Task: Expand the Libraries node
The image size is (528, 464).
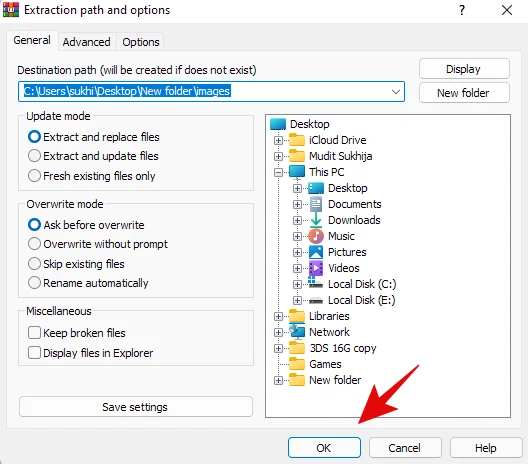Action: (x=278, y=317)
